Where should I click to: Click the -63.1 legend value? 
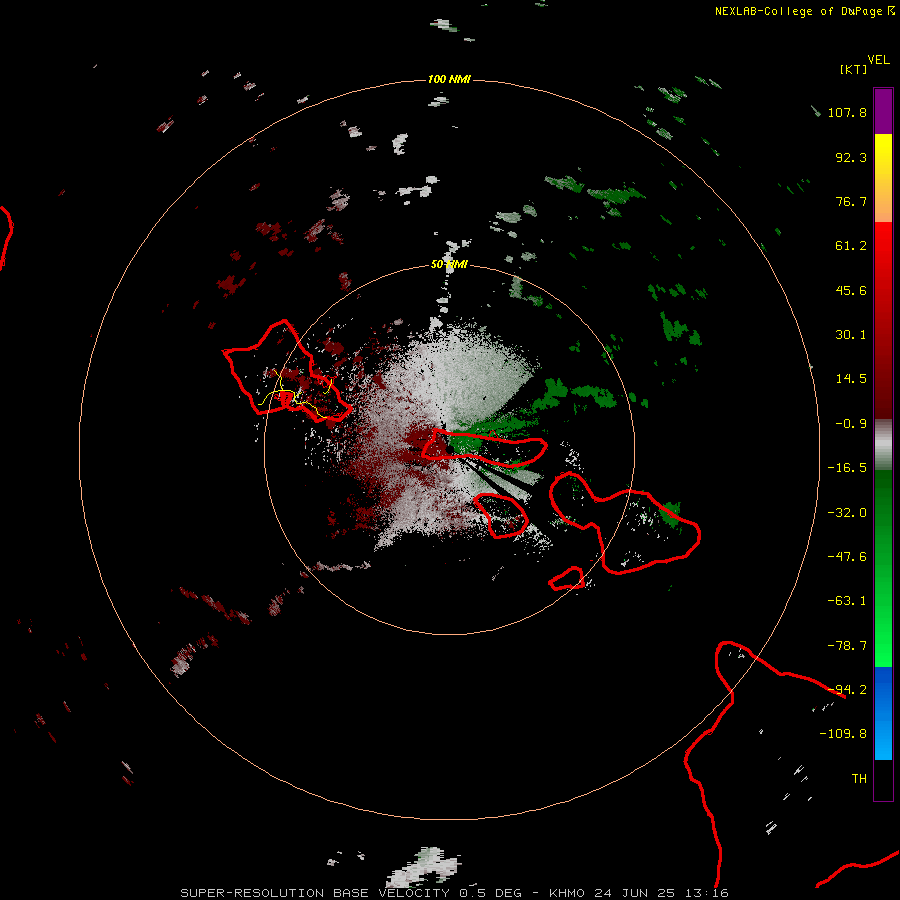pyautogui.click(x=847, y=601)
